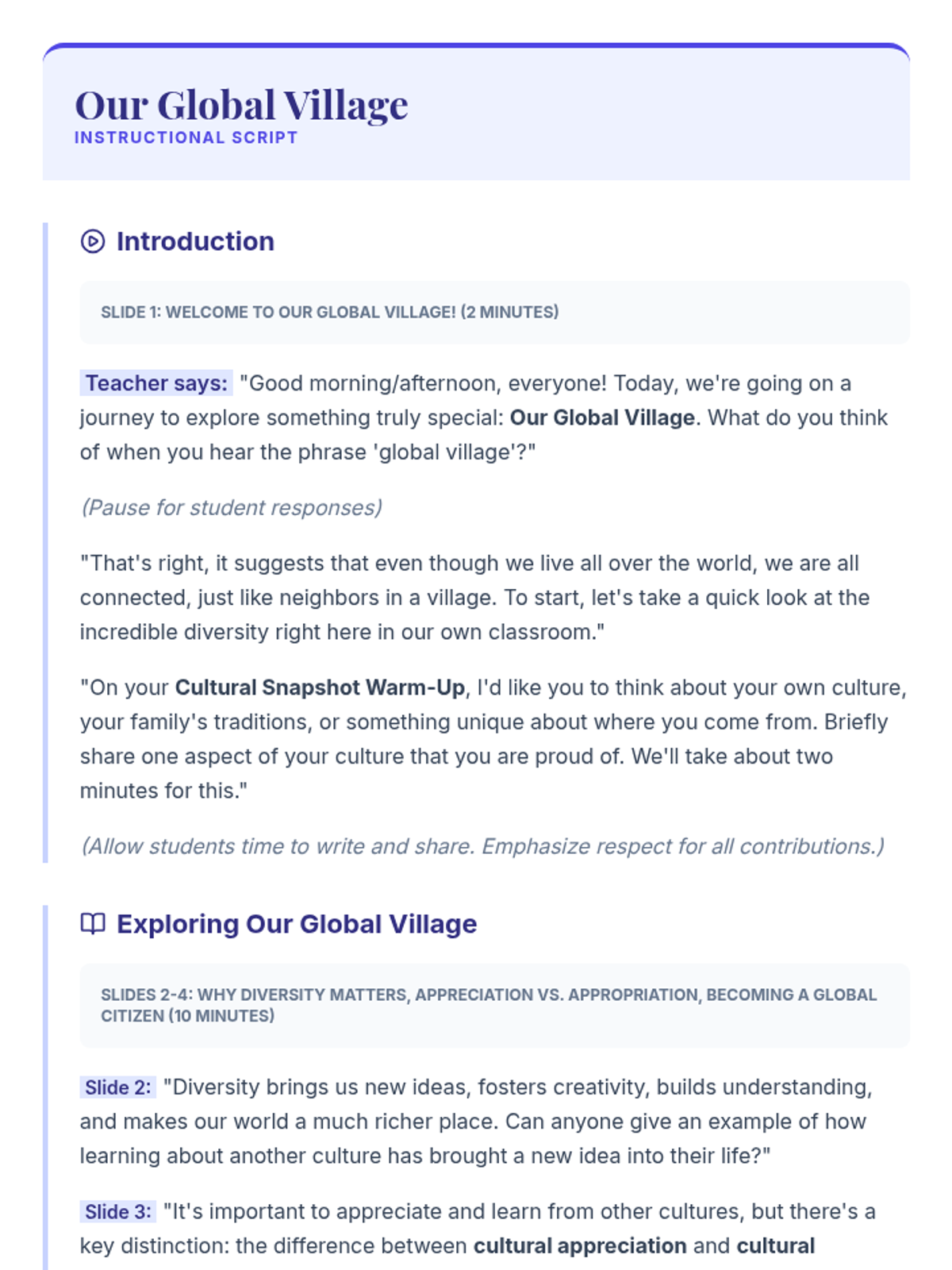Image resolution: width=952 pixels, height=1270 pixels.
Task: Click the Teacher says label
Action: pos(156,383)
